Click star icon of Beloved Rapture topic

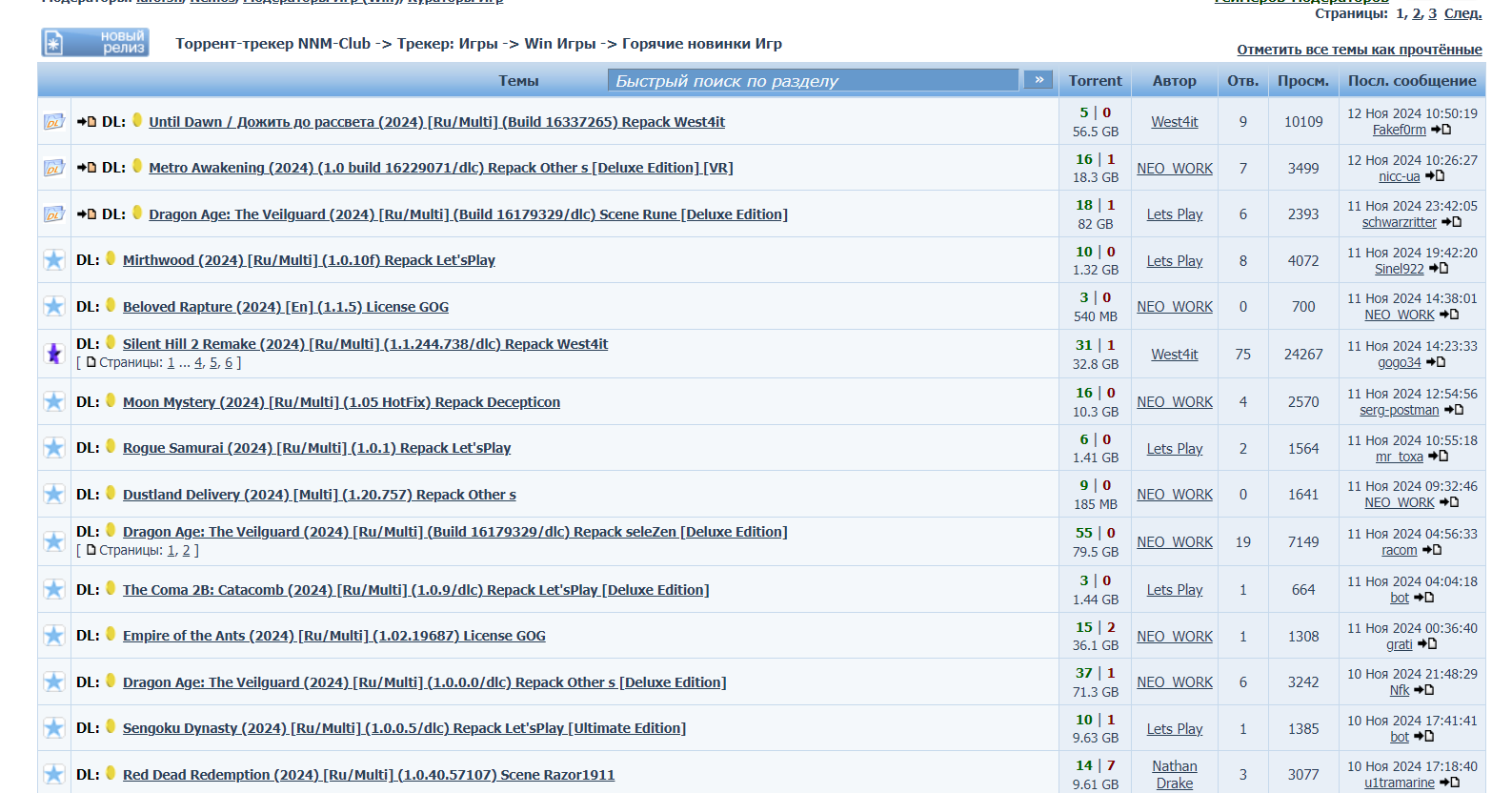click(54, 306)
